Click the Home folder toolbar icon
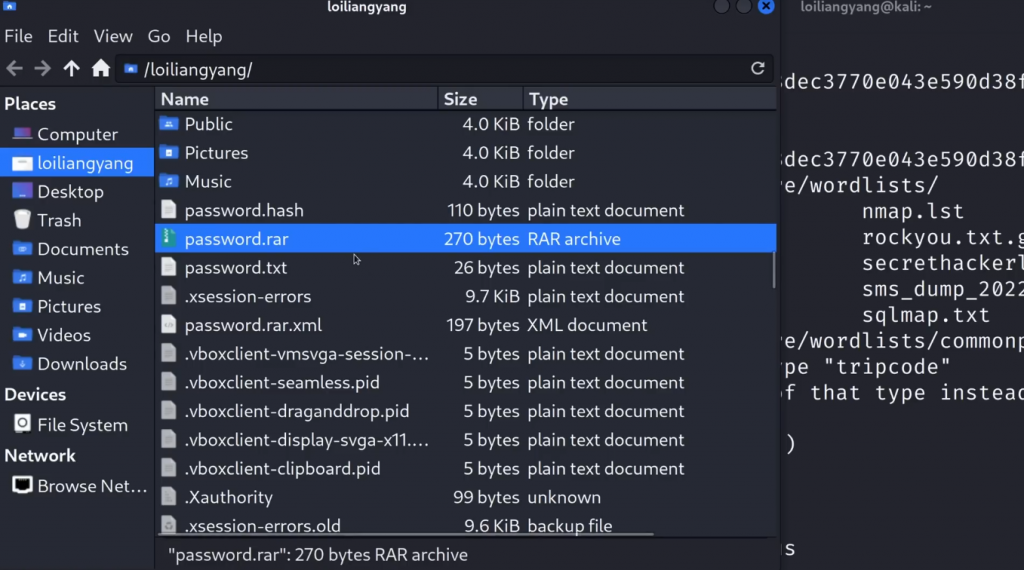Viewport: 1024px width, 570px height. coord(100,69)
